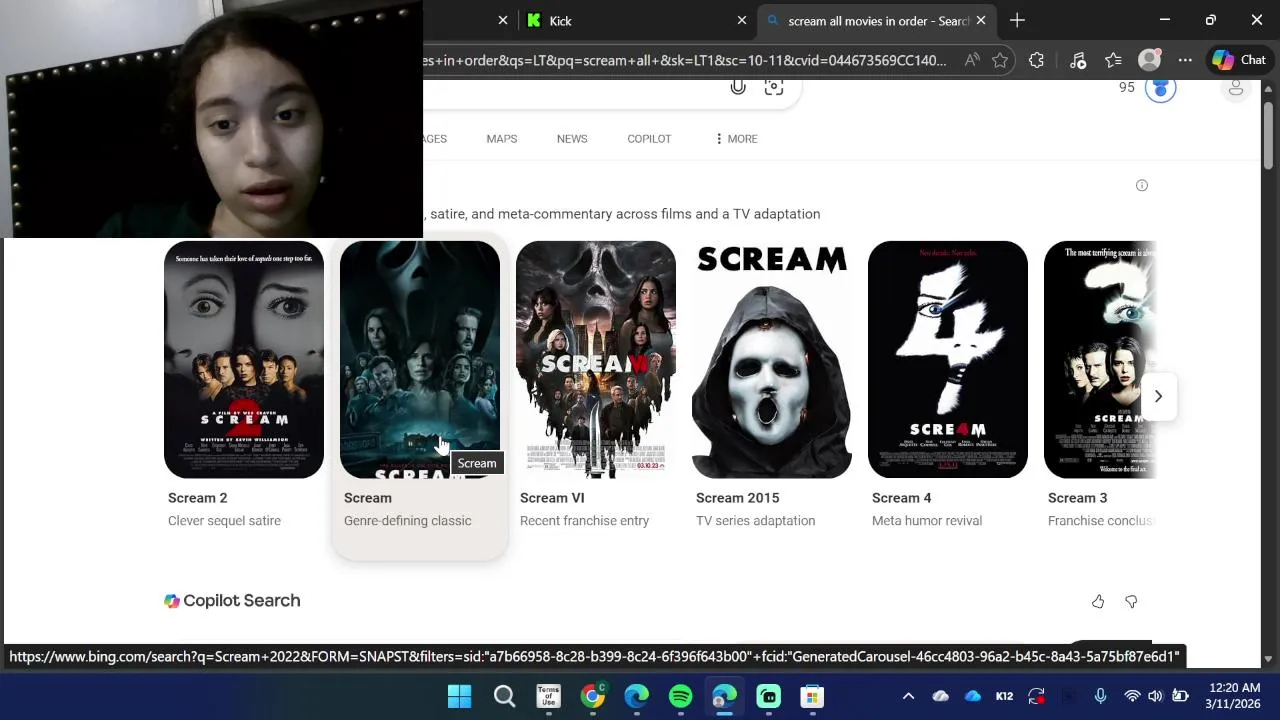The height and width of the screenshot is (720, 1280).
Task: Click the Scream 4 title link
Action: coord(902,498)
